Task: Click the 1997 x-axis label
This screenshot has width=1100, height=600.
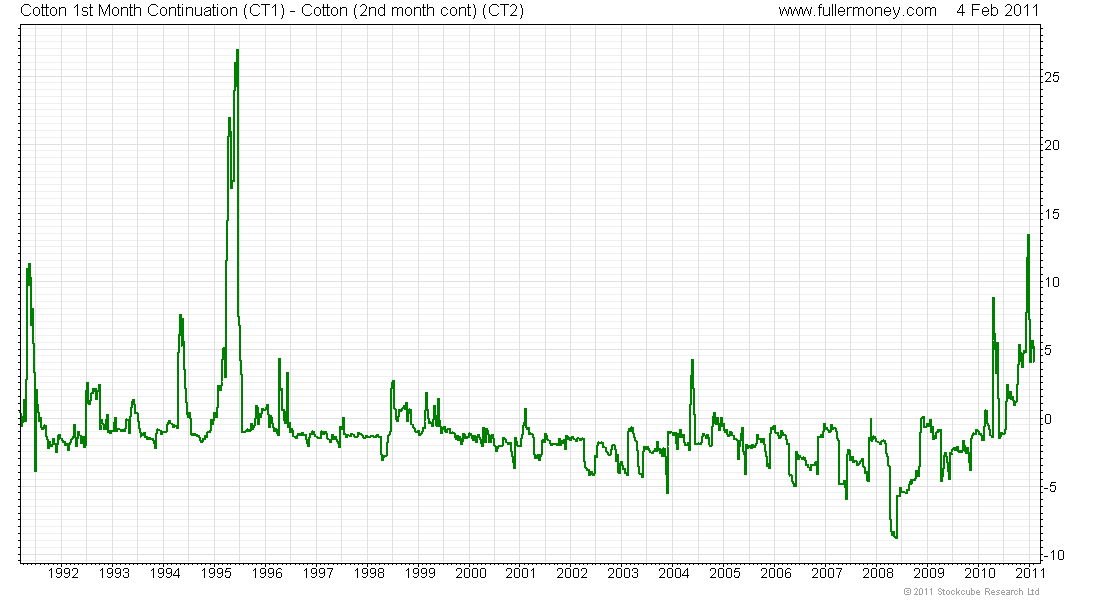Action: tap(318, 573)
